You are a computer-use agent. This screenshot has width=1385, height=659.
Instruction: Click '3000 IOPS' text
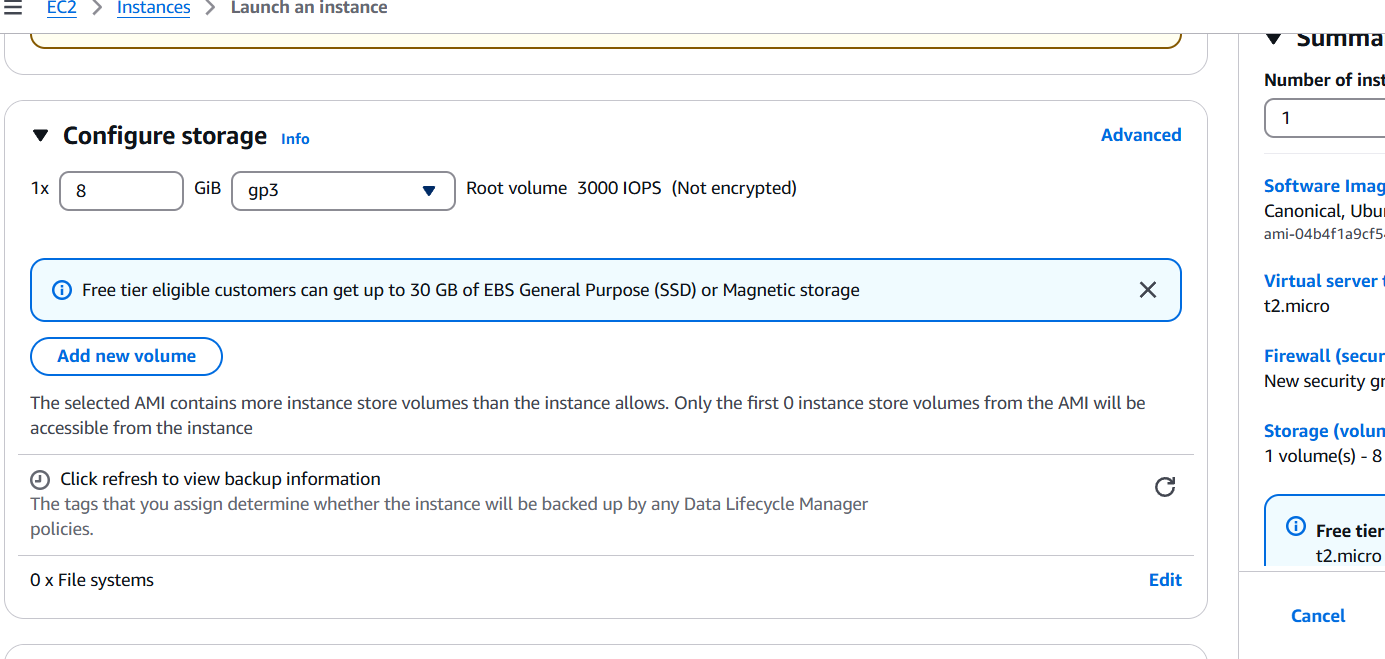(619, 188)
